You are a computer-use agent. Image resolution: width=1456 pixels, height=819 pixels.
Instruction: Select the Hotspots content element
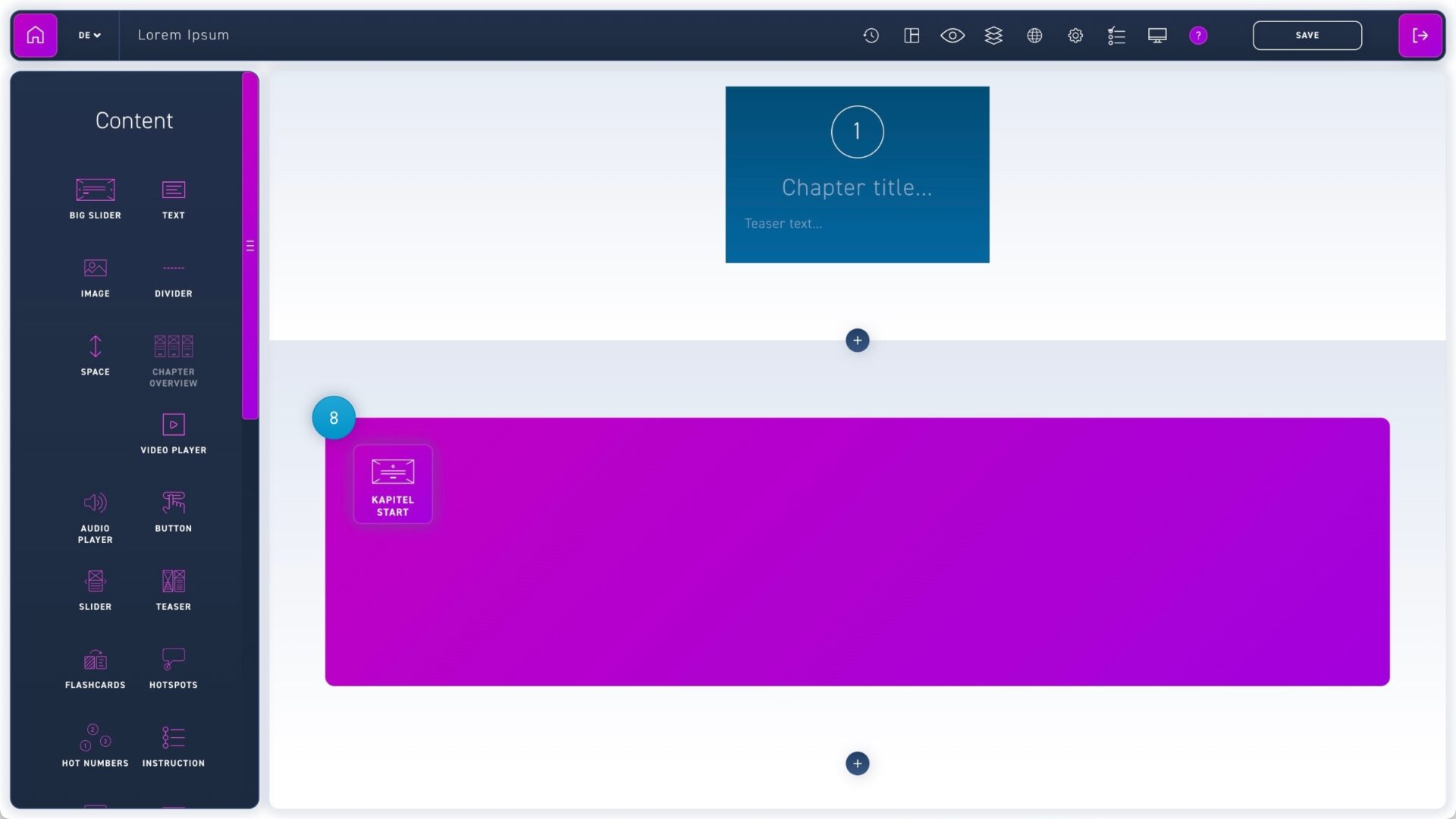[173, 668]
